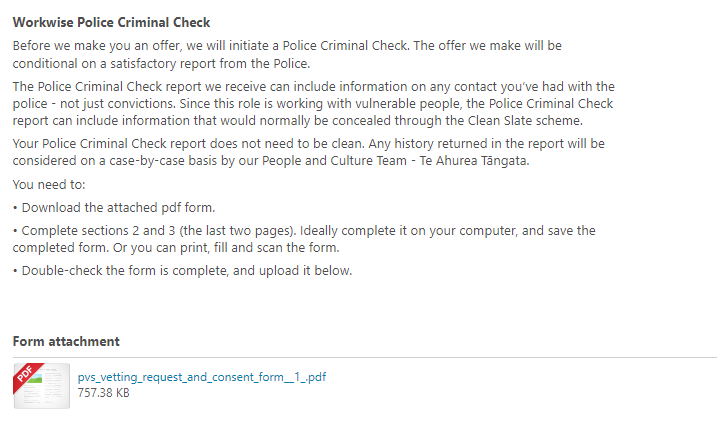726x430 pixels.
Task: Click the red PDF ribbon badge
Action: (27, 376)
